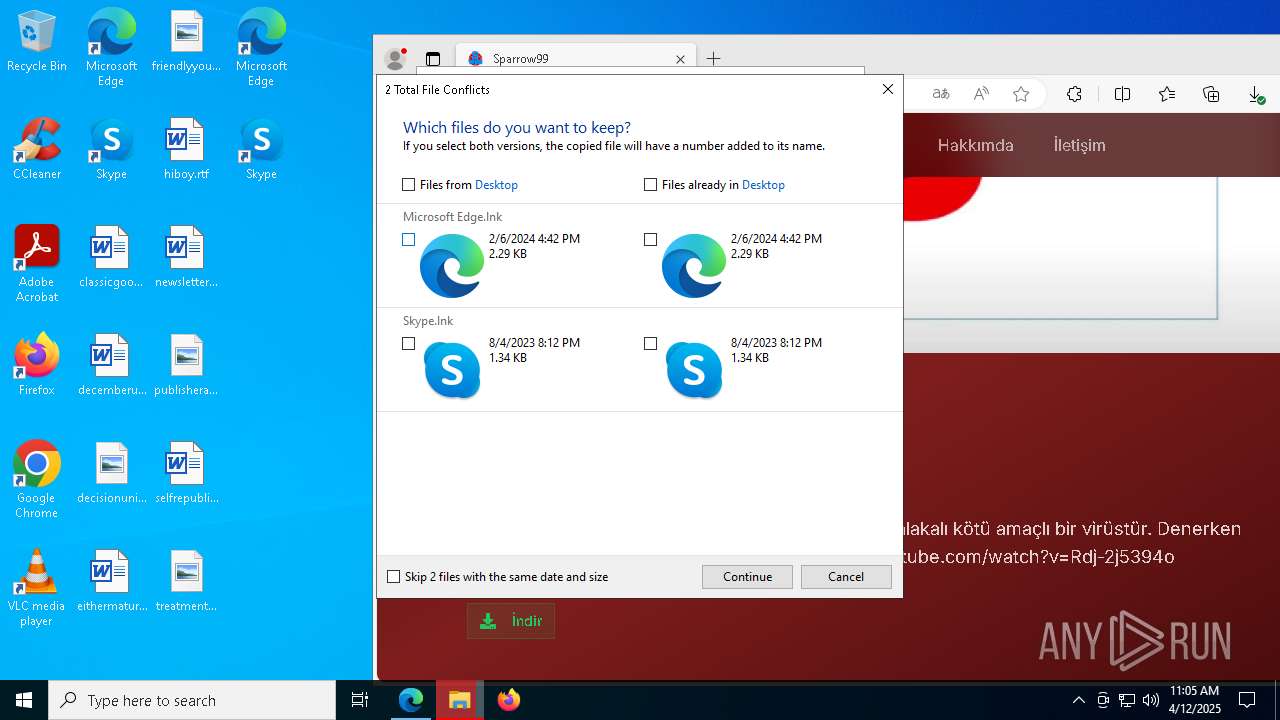This screenshot has width=1280, height=720.
Task: Open İletişim menu item on webpage
Action: (1079, 145)
